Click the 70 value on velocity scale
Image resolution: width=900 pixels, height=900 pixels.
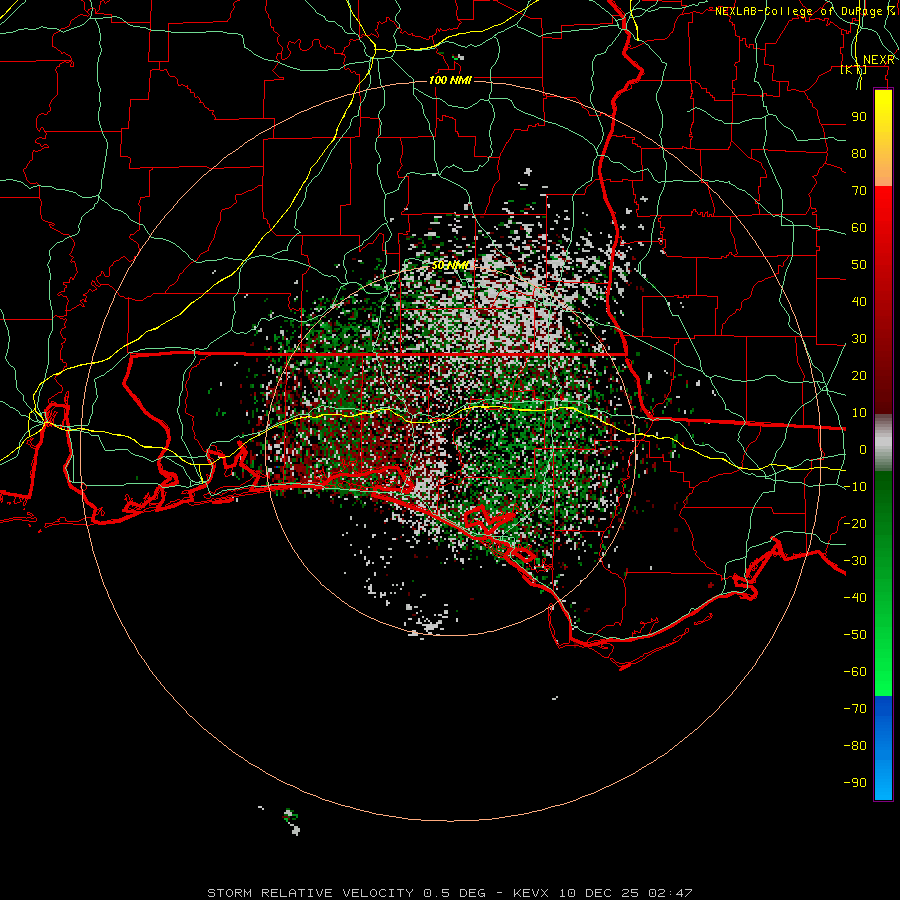[x=859, y=191]
